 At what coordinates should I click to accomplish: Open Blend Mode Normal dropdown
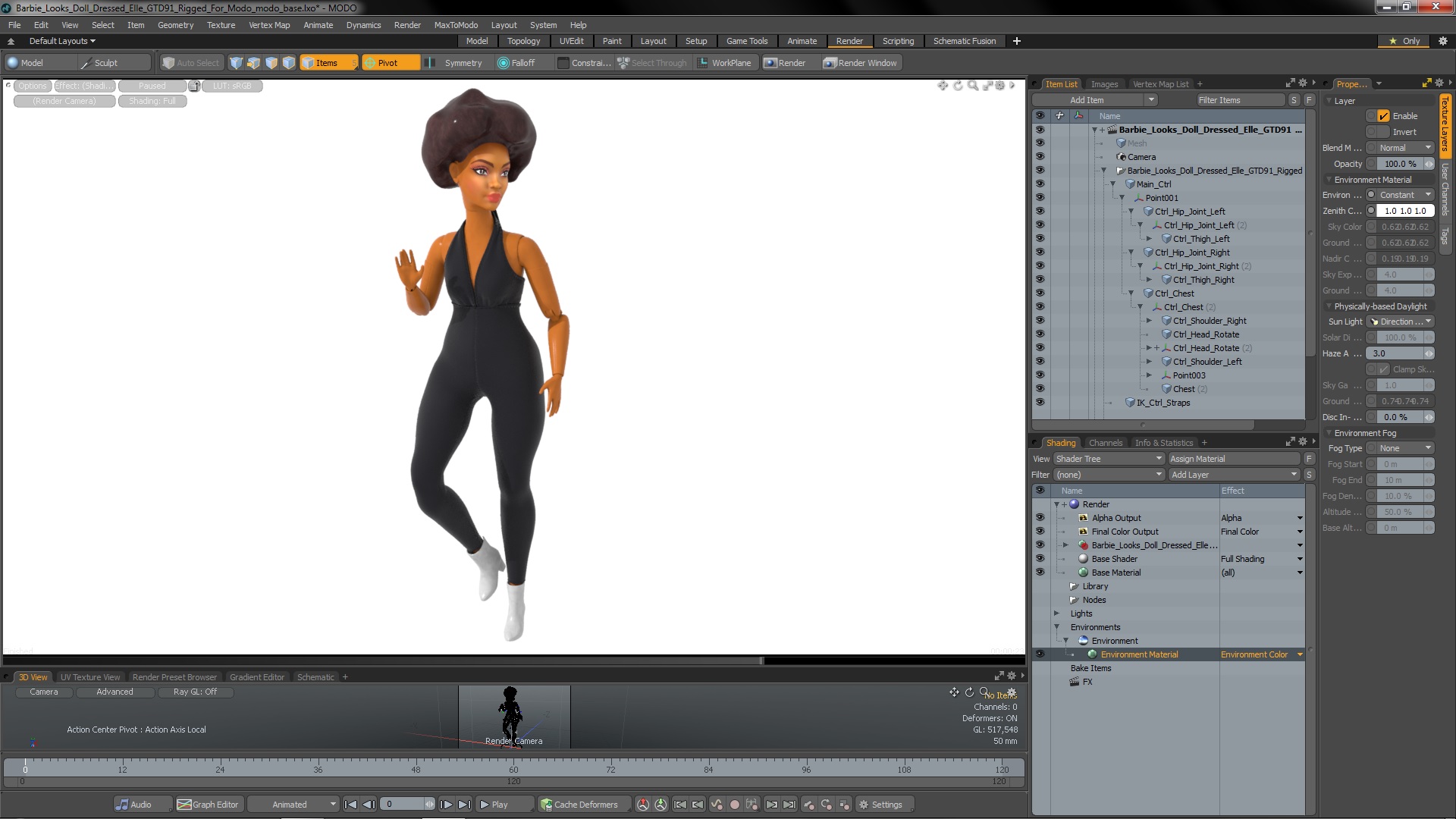click(x=1405, y=148)
